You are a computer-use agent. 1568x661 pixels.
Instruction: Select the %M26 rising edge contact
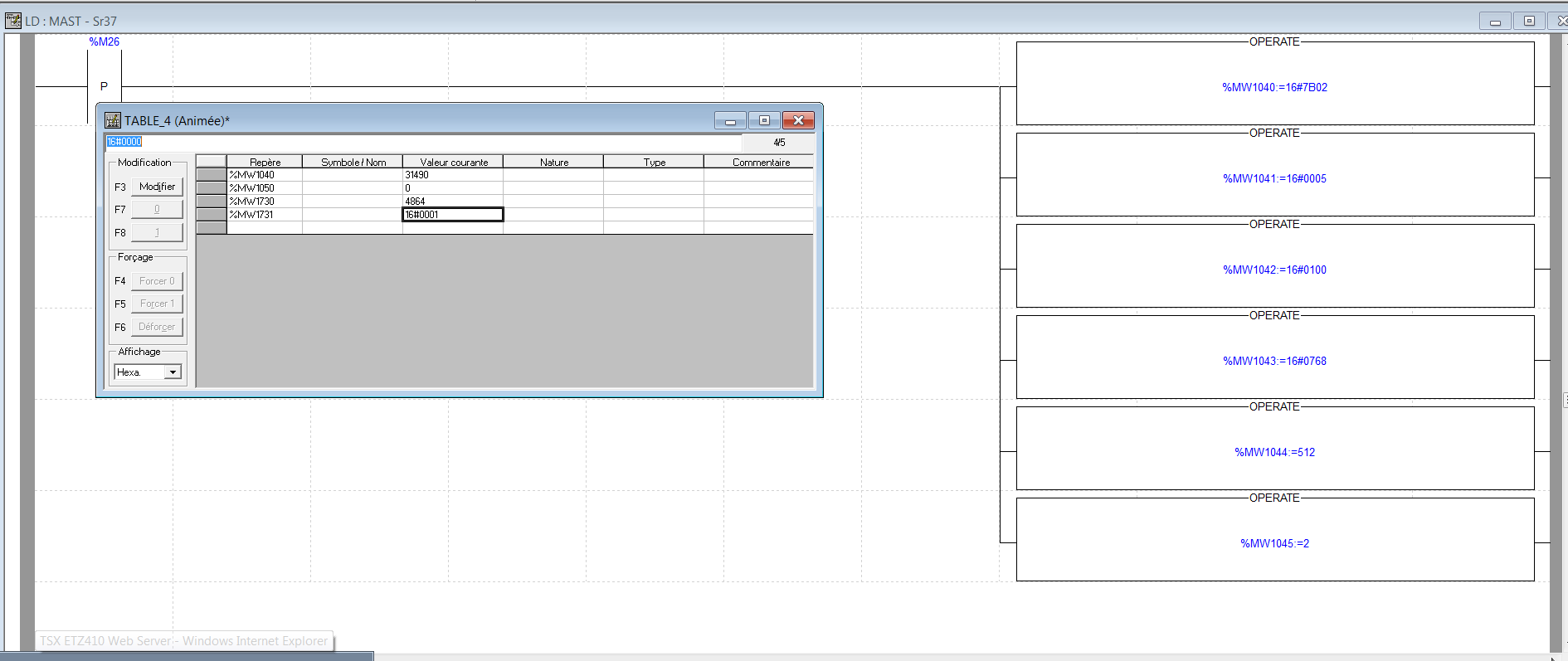[105, 86]
